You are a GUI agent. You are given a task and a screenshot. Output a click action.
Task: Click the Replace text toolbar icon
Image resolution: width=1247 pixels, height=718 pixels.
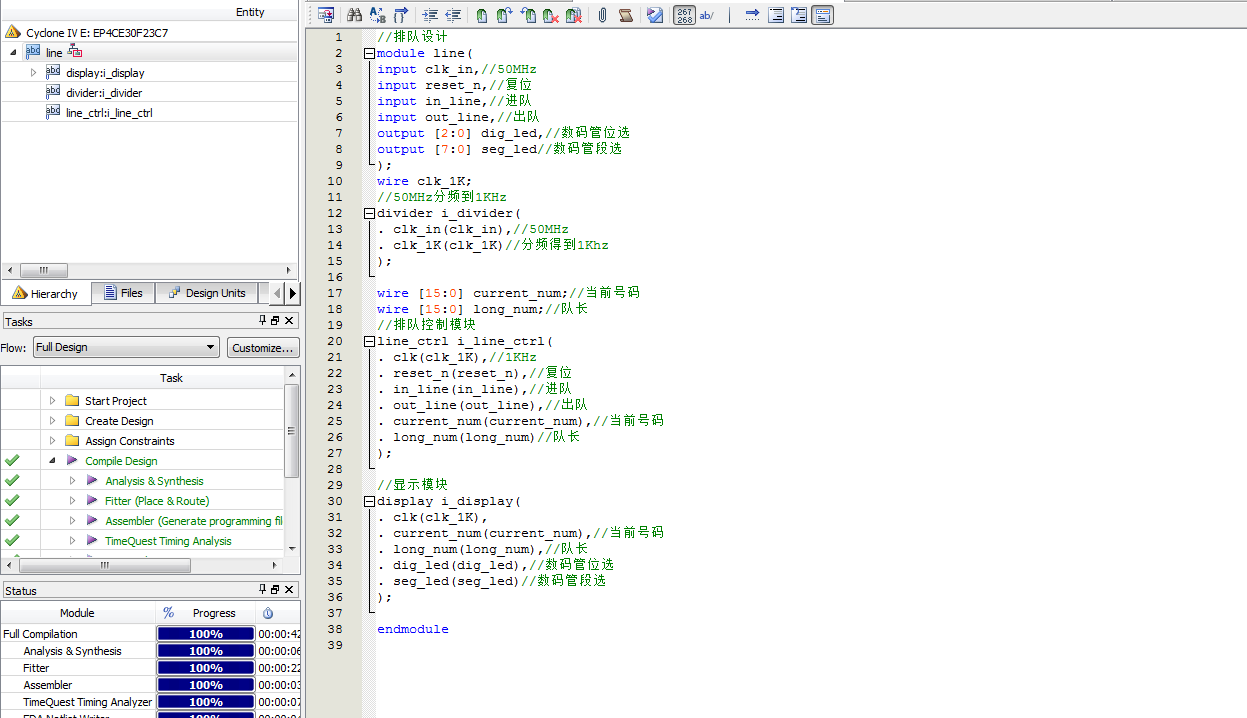pyautogui.click(x=377, y=15)
